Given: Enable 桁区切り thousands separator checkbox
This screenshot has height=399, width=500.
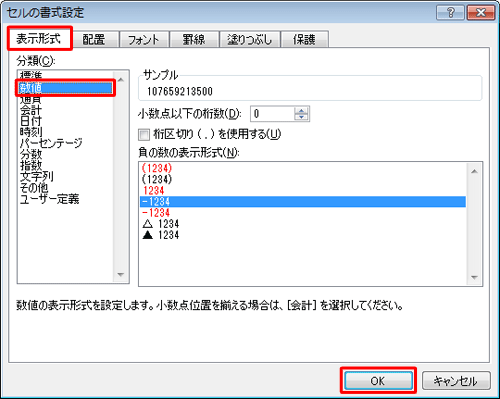Looking at the screenshot, I should tap(144, 135).
